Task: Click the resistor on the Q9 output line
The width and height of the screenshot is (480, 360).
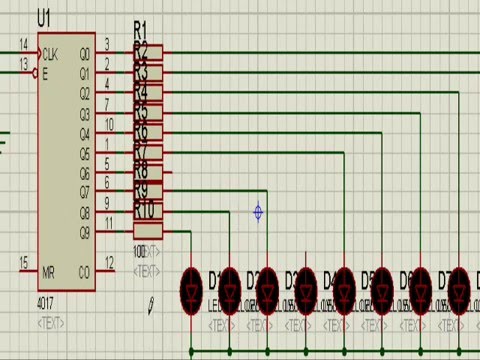Action: pos(148,231)
